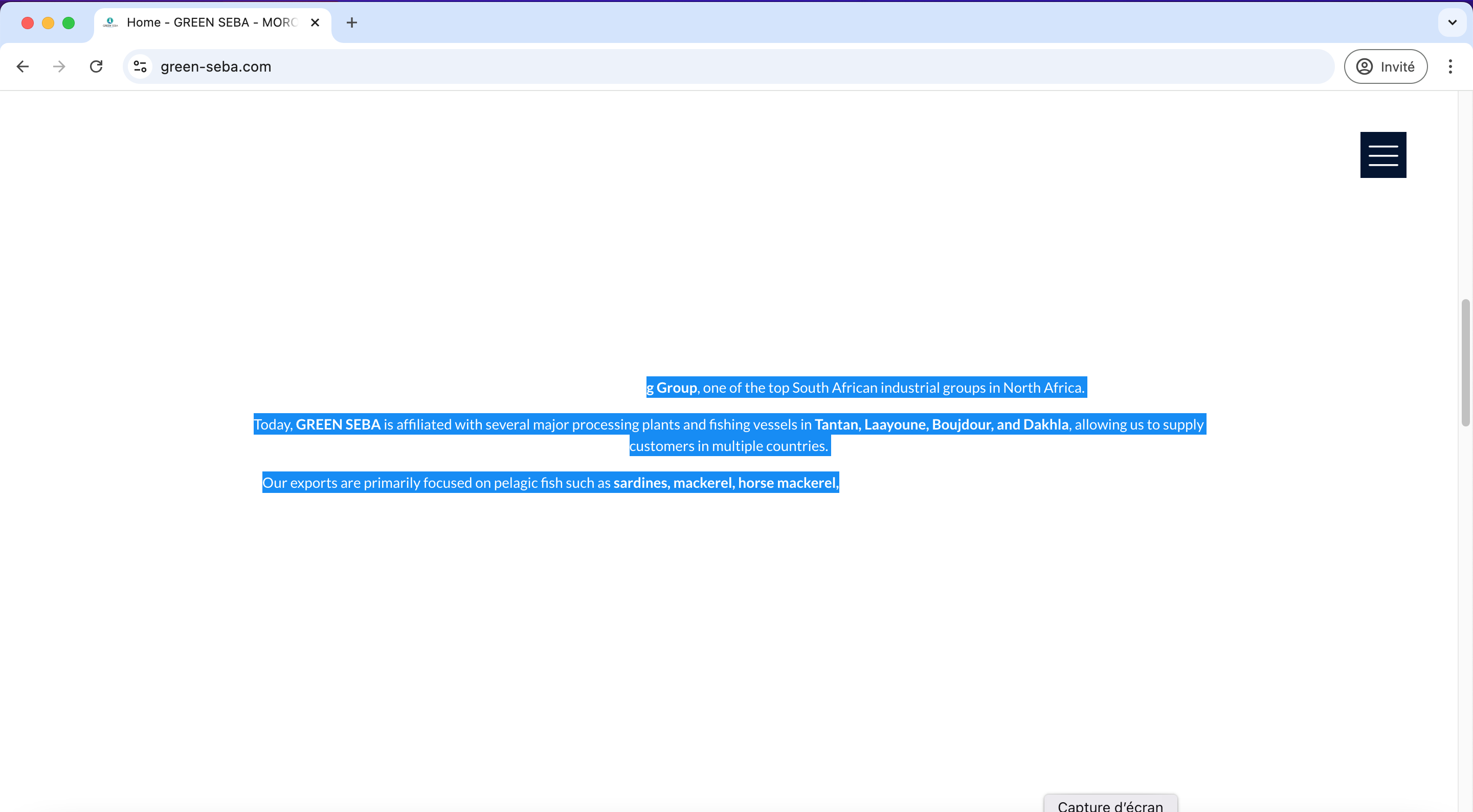This screenshot has height=812, width=1473.
Task: Click the GREEN SEBA favicon on tab
Action: pyautogui.click(x=110, y=23)
